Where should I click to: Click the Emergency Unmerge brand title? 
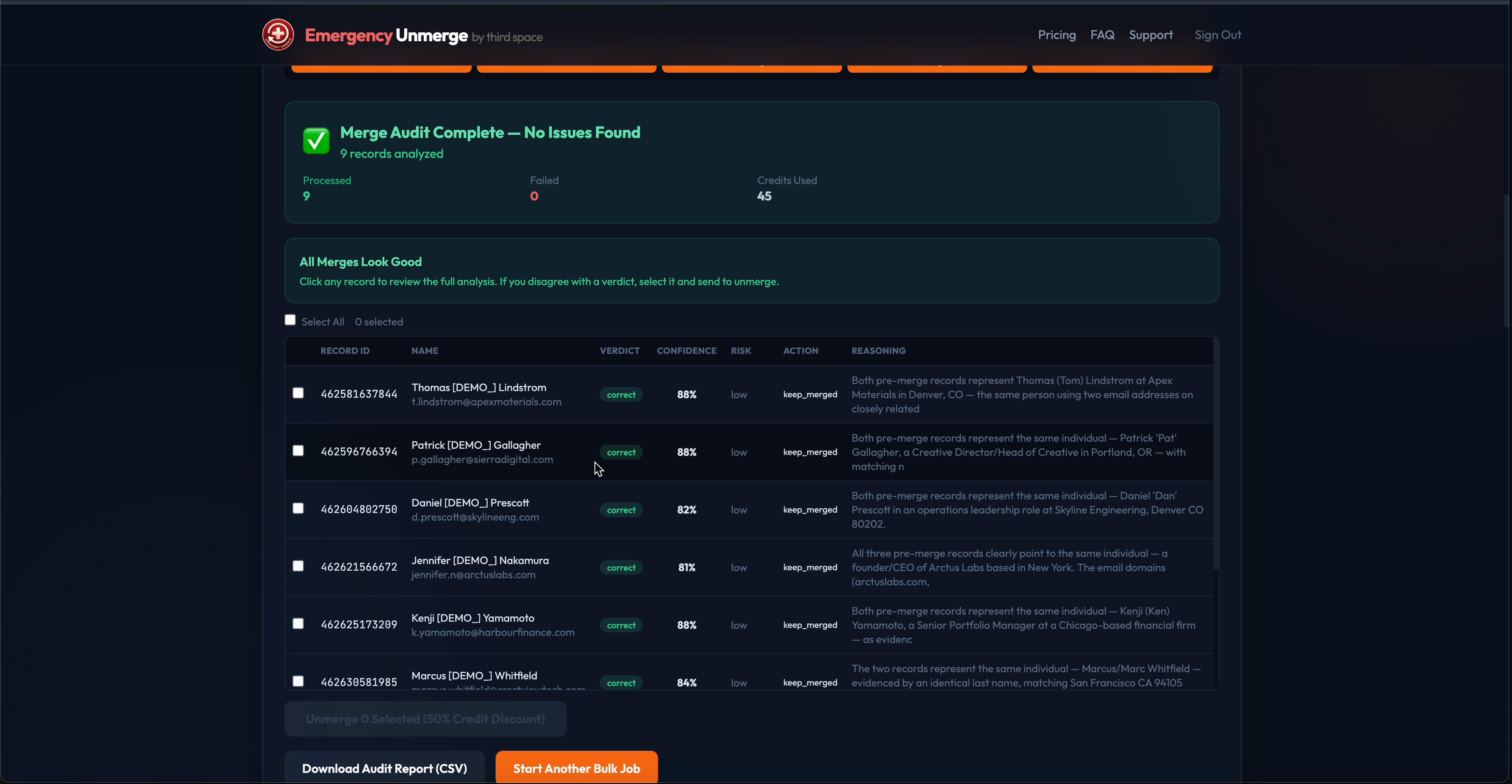tap(386, 36)
